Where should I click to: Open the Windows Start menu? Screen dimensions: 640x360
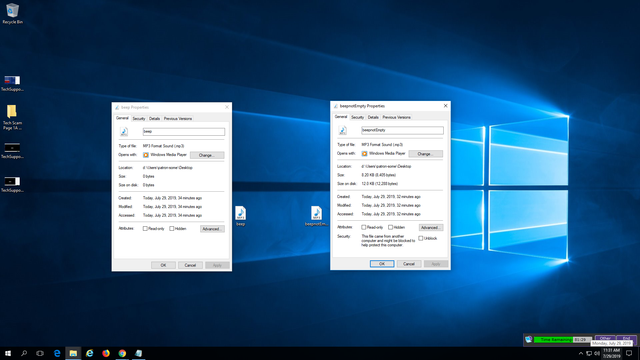[8, 353]
